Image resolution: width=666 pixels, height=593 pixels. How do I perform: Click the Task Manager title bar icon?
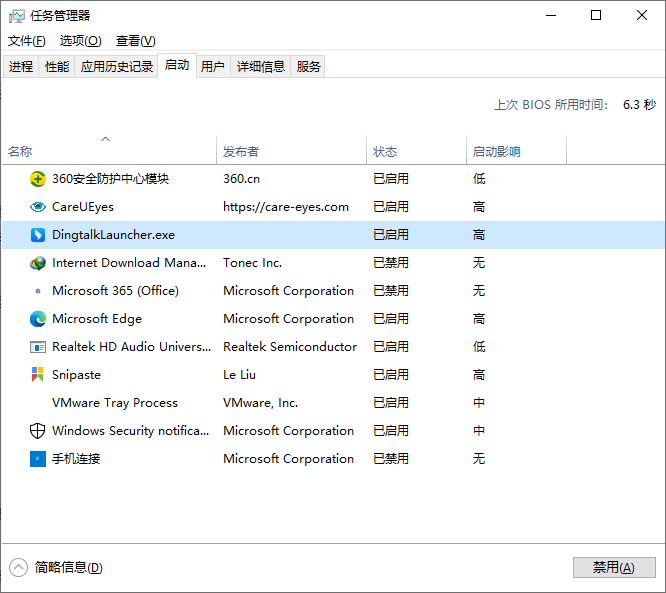pyautogui.click(x=17, y=16)
